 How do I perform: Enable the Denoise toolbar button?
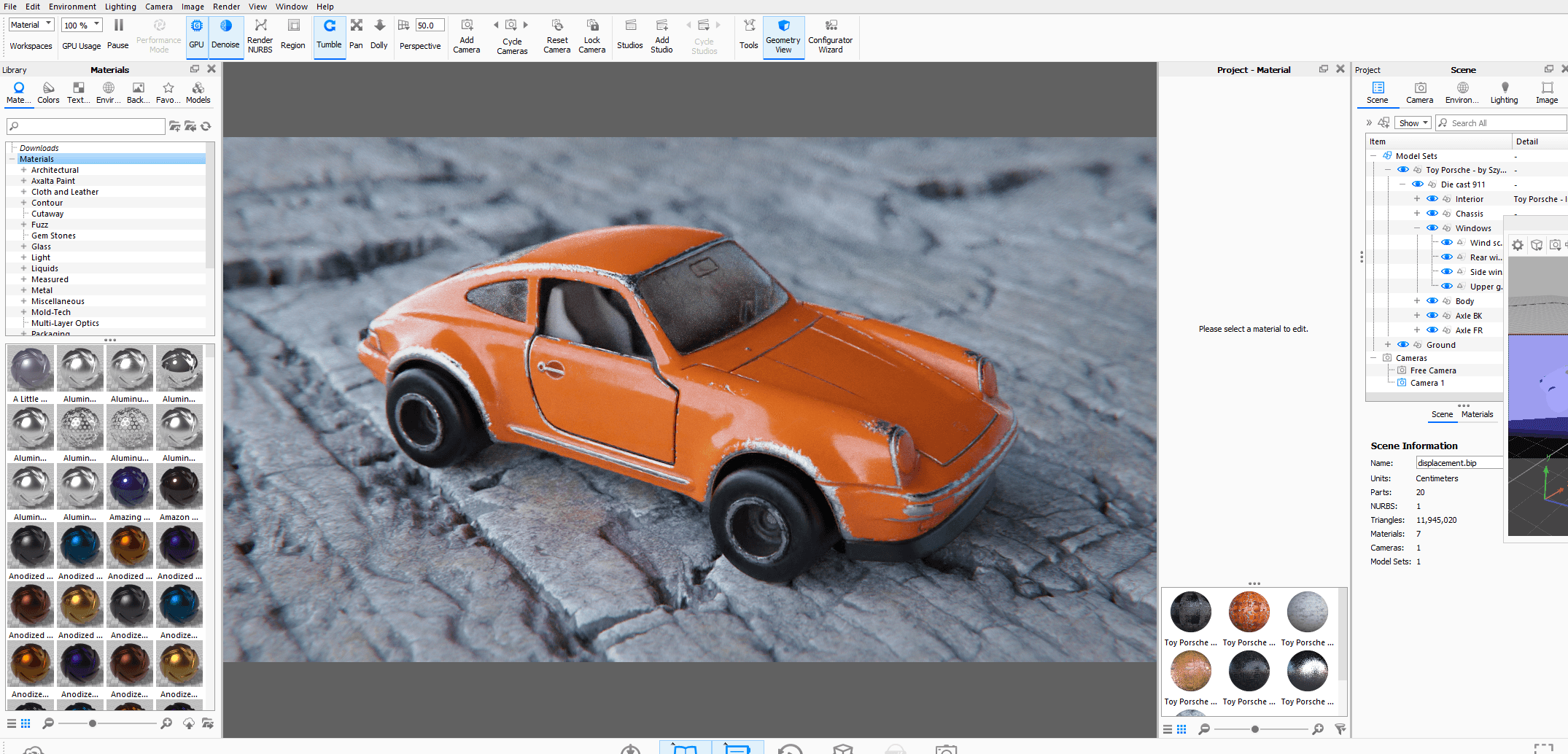[x=225, y=34]
